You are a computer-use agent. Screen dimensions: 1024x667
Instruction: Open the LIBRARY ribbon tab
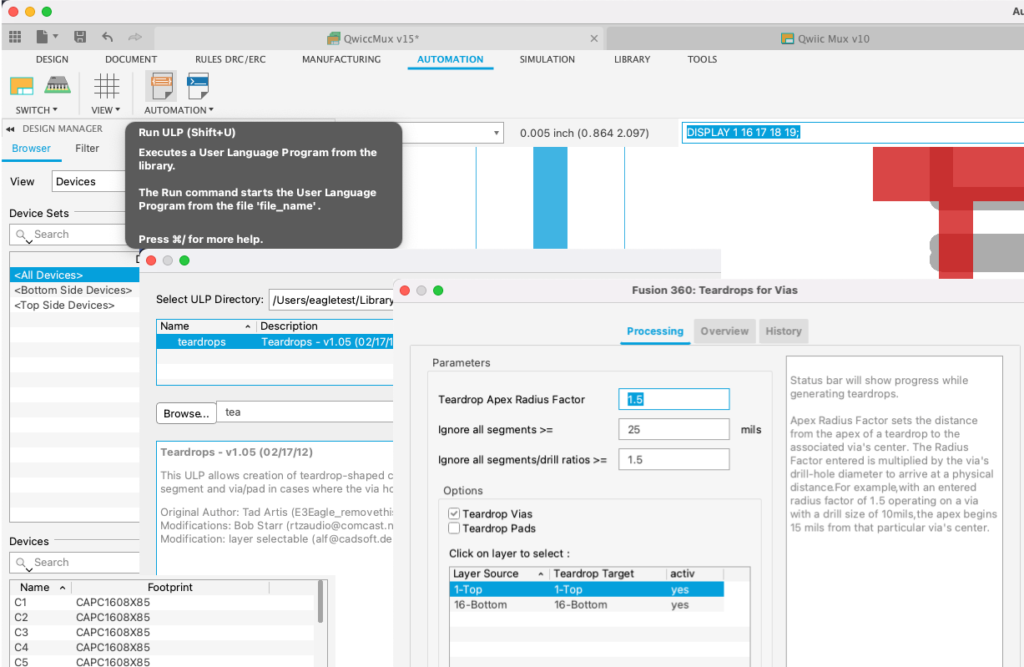click(x=632, y=59)
